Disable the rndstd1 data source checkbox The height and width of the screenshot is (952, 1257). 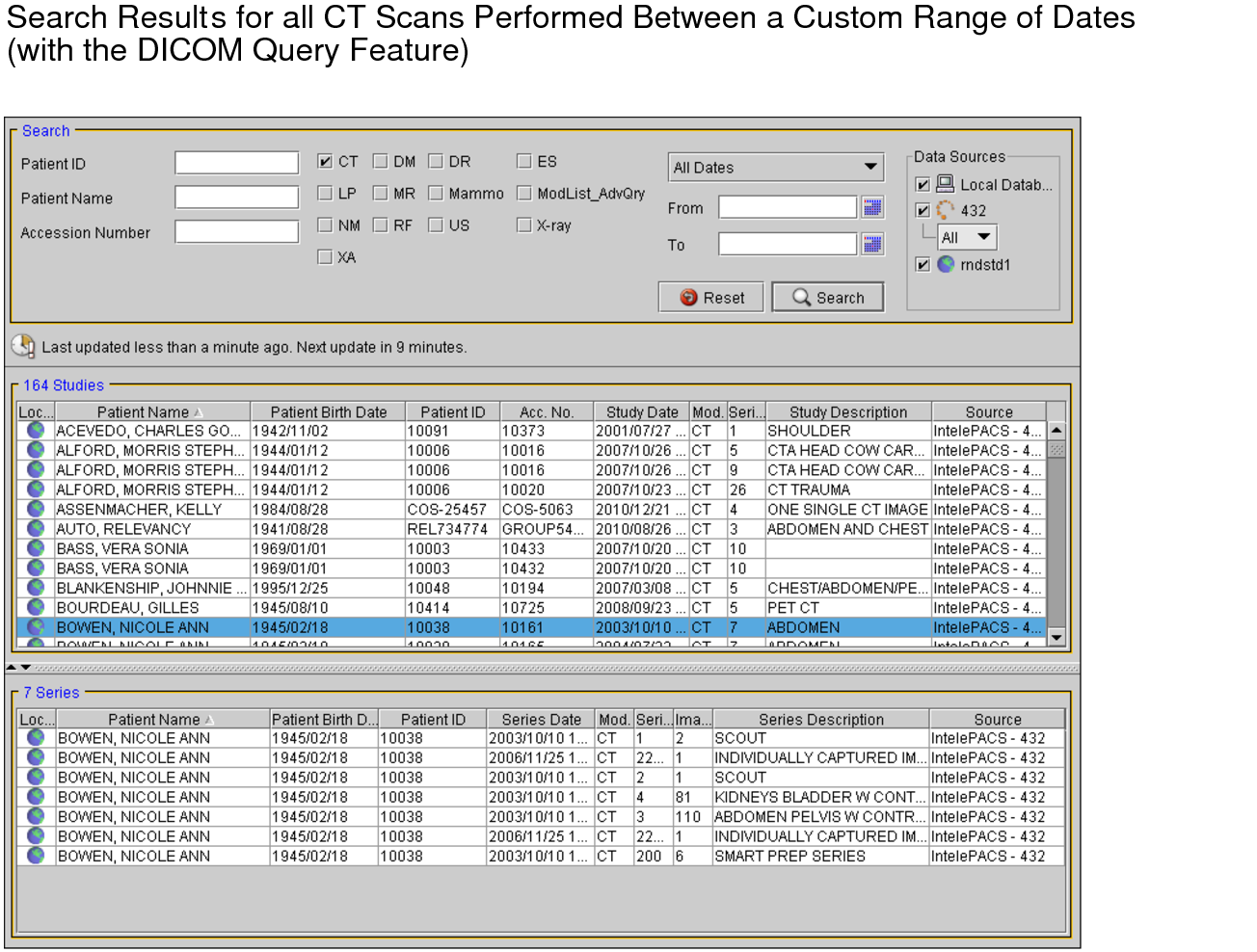(923, 265)
